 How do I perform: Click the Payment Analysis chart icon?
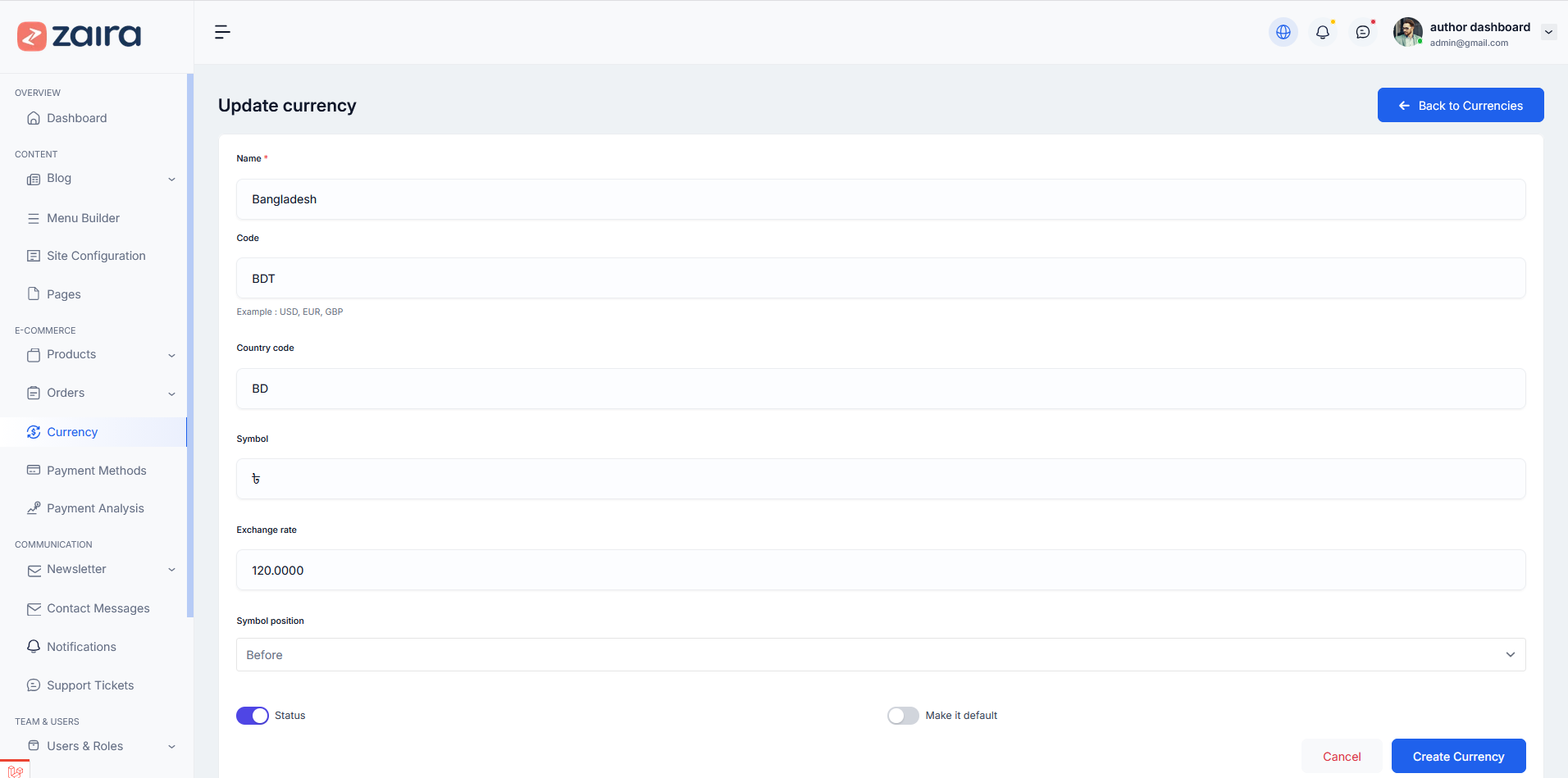[34, 508]
